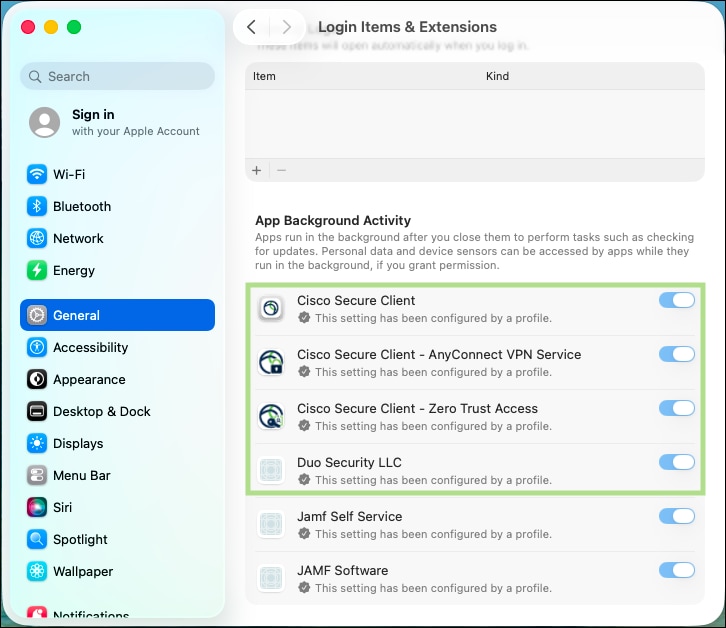The image size is (726, 628).
Task: Click the Network globe icon
Action: [x=37, y=239]
